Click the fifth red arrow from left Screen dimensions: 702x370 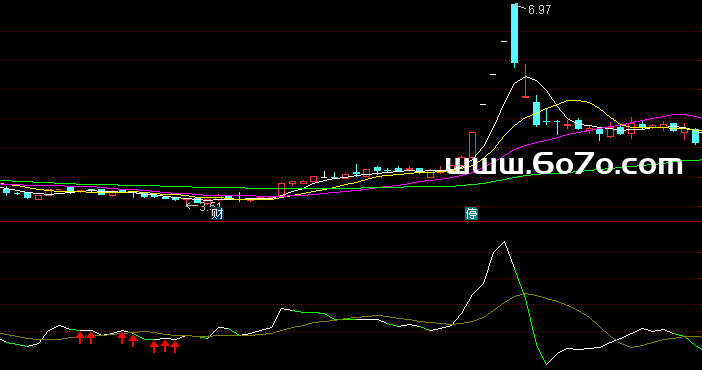click(154, 347)
